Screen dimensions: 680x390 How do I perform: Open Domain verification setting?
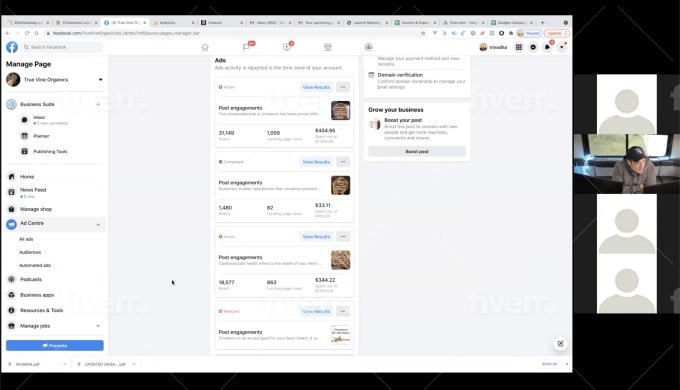click(417, 80)
